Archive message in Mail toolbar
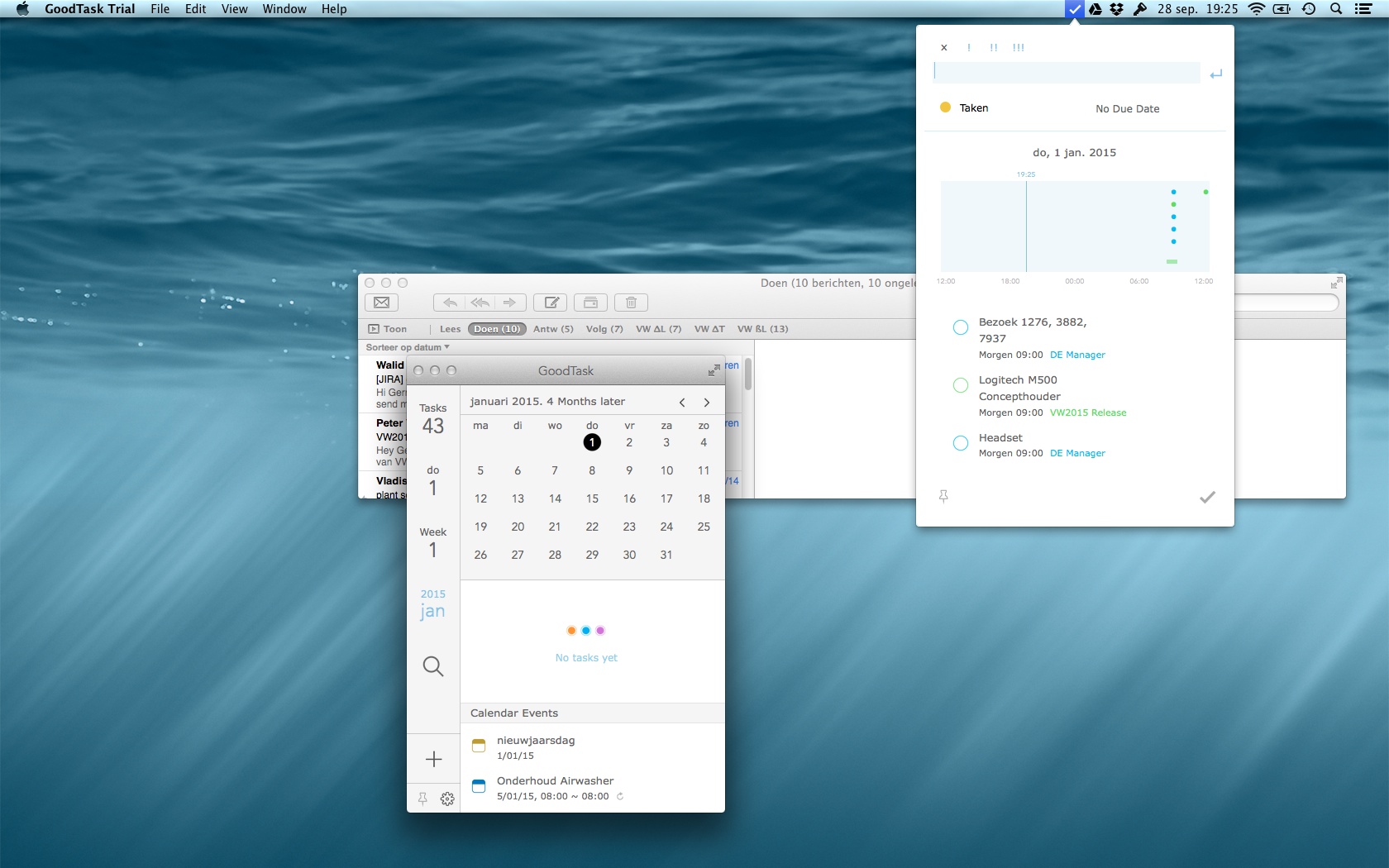Viewport: 1389px width, 868px height. pos(590,303)
